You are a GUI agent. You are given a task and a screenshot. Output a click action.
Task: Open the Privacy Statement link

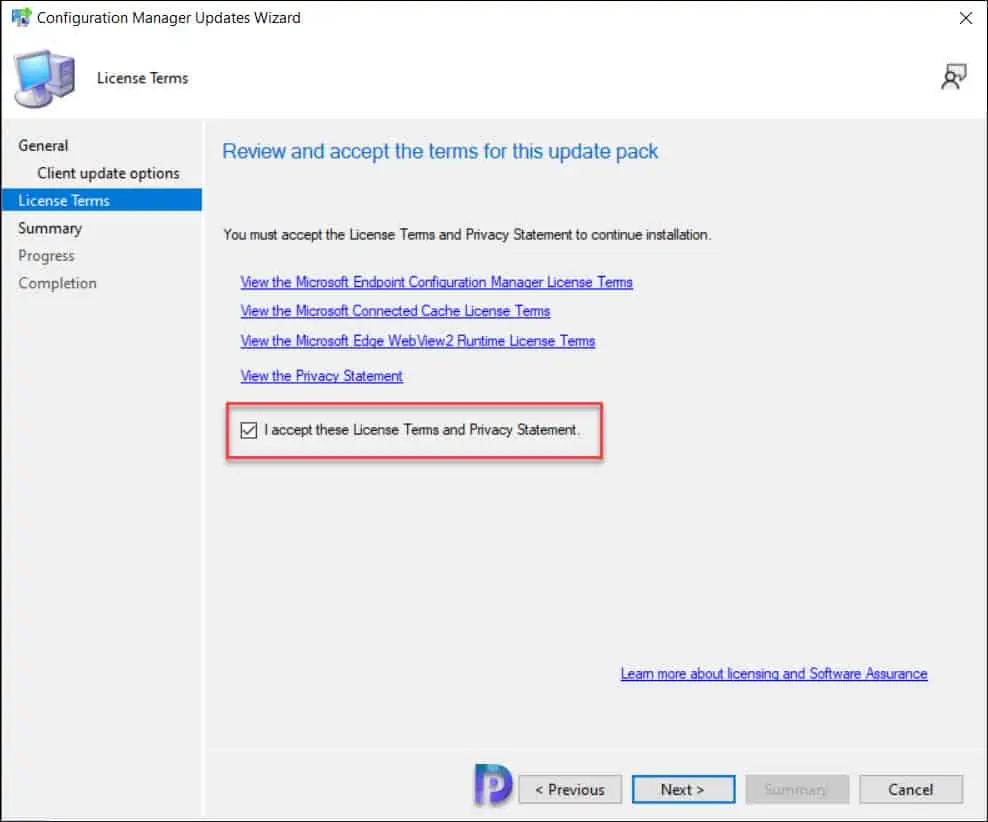click(321, 376)
